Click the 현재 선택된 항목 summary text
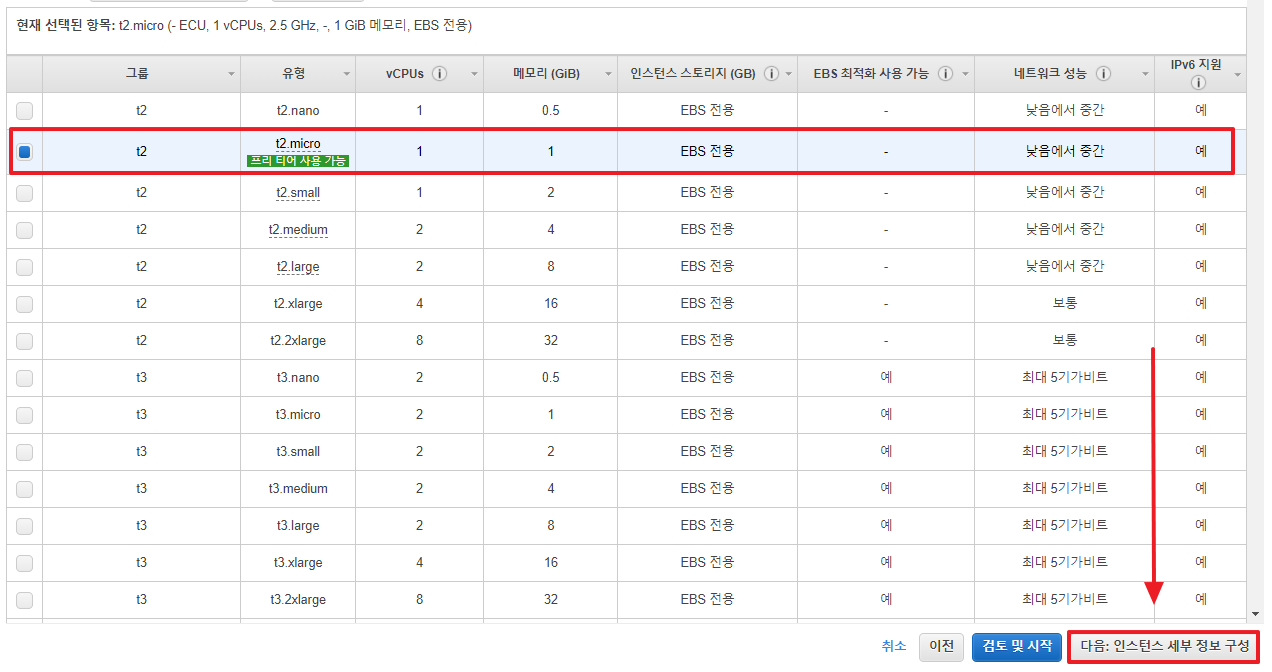The width and height of the screenshot is (1272, 672). (244, 26)
